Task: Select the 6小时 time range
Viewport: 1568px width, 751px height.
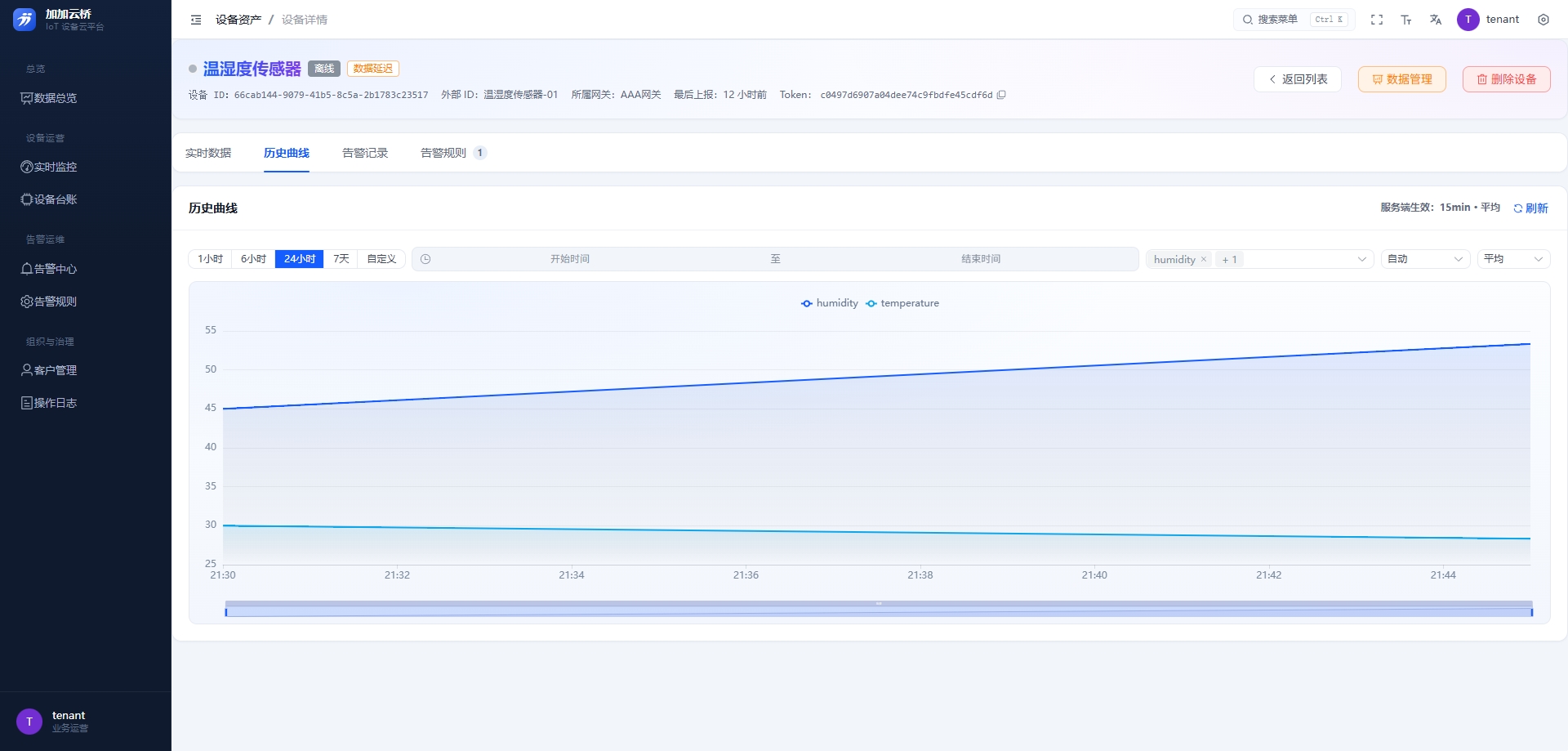Action: click(x=253, y=259)
